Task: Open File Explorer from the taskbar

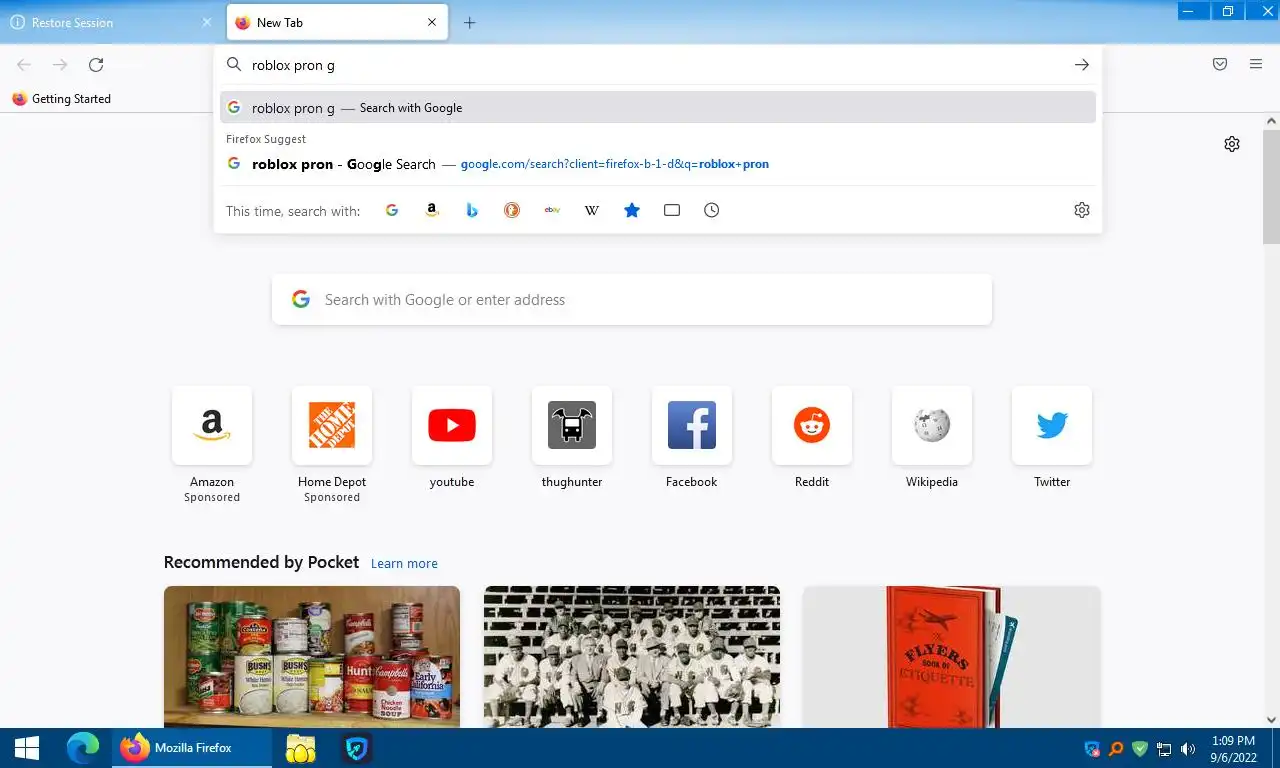Action: (x=301, y=748)
